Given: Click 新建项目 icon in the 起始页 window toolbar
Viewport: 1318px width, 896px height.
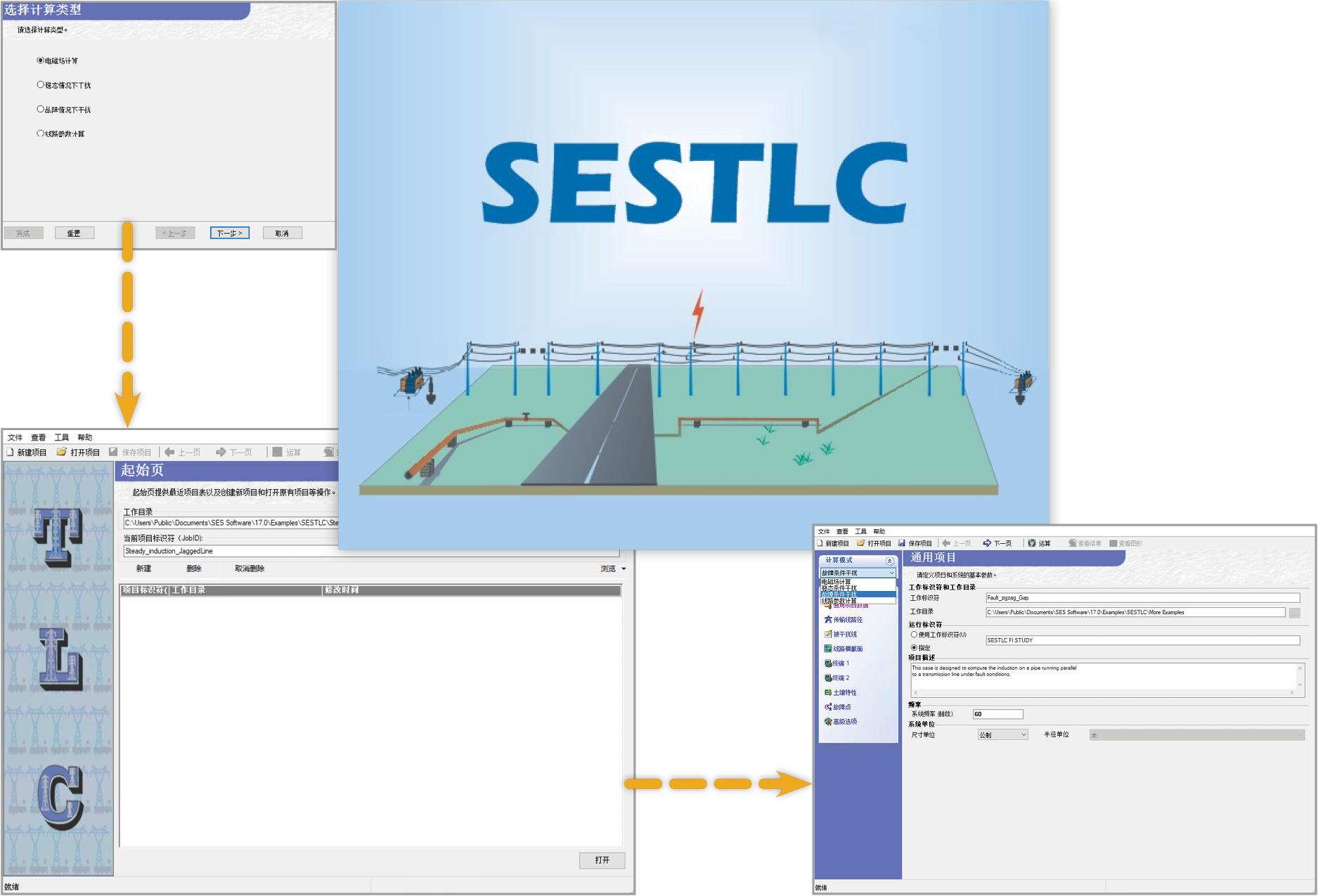Looking at the screenshot, I should 11,452.
